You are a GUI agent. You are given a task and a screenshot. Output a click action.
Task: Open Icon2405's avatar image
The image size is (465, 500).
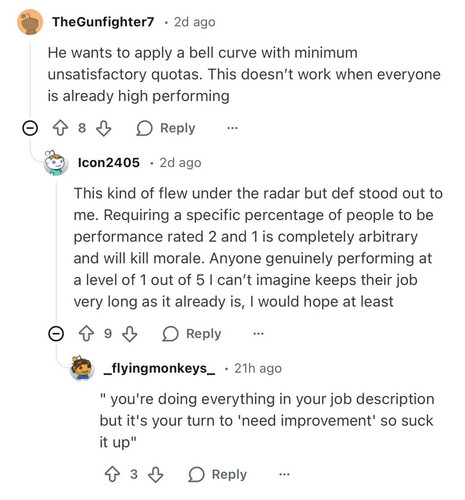[56, 163]
